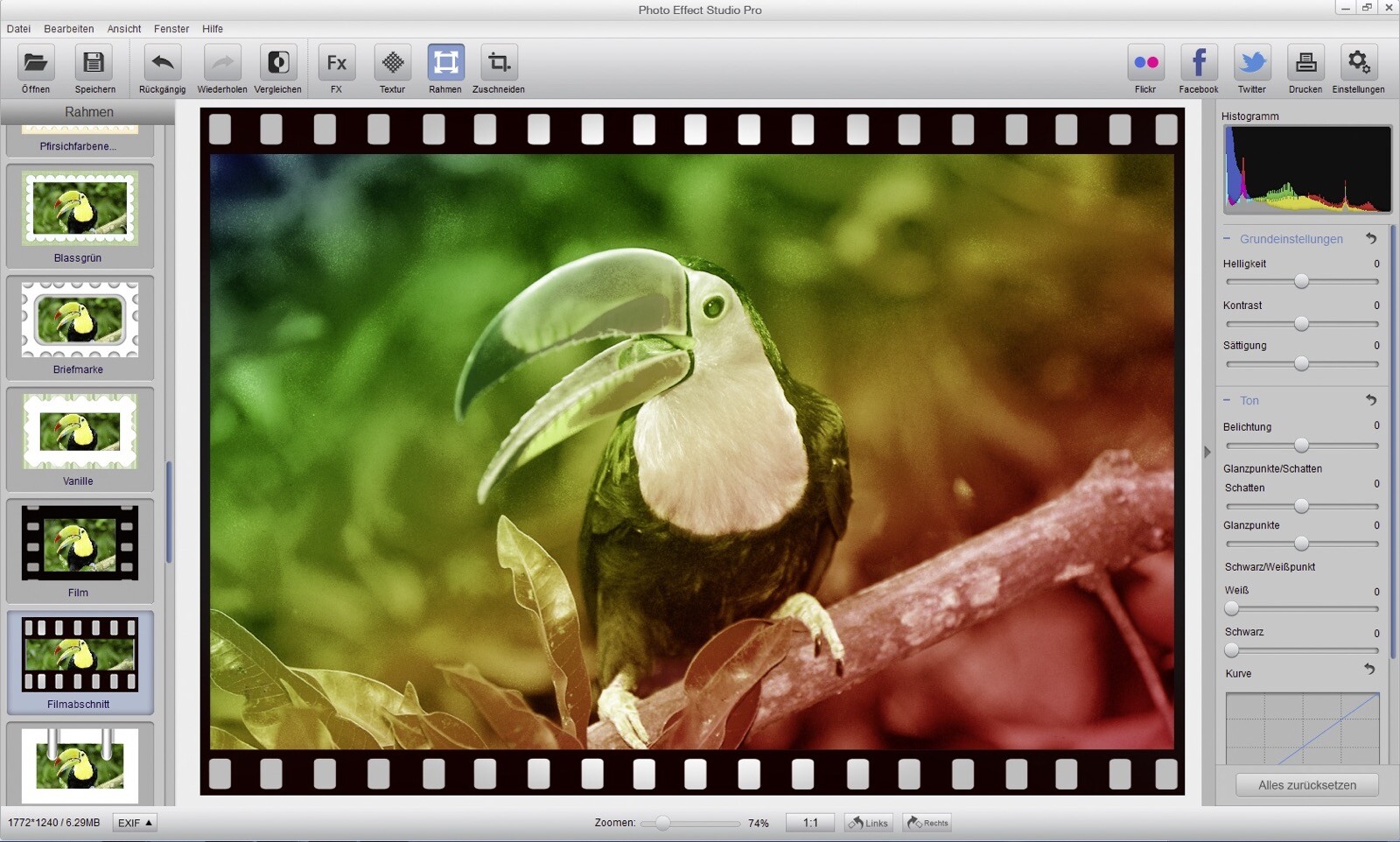The image size is (1400, 842).
Task: Expand the EXIF info panel
Action: tap(134, 822)
